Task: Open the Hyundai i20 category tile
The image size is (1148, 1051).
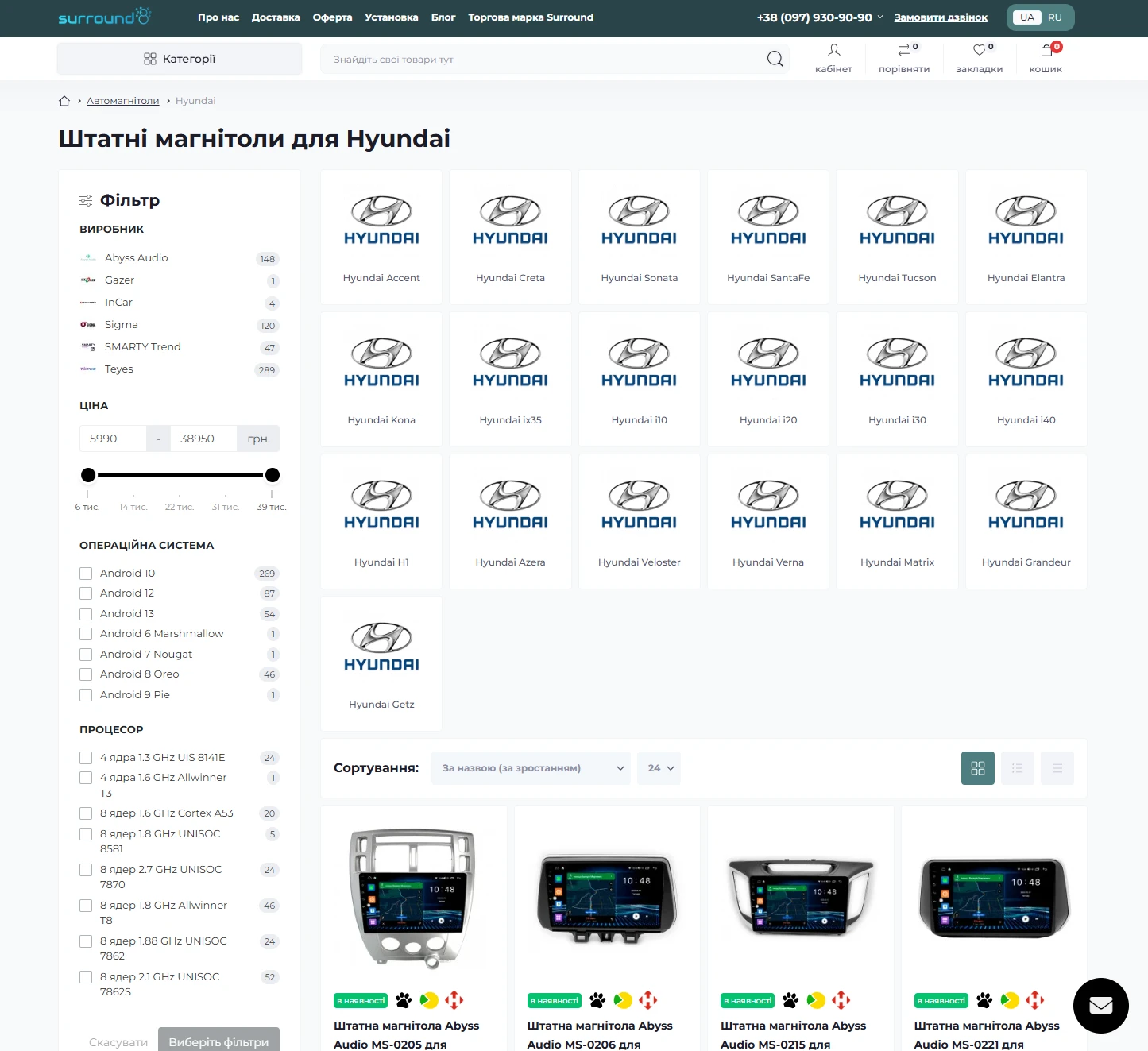Action: pyautogui.click(x=768, y=379)
